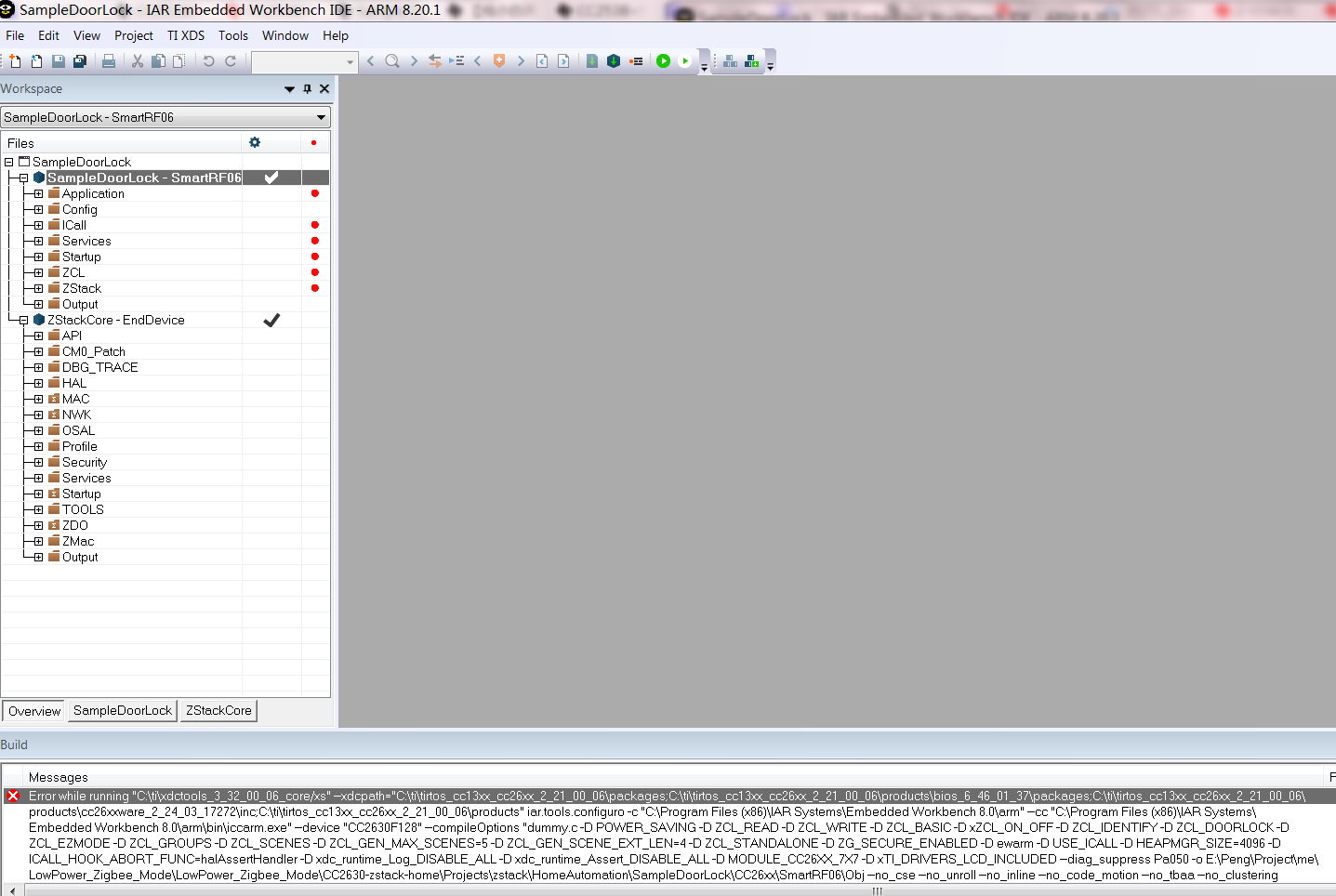1336x896 pixels.
Task: Expand the ZCL folder
Action: [x=39, y=272]
